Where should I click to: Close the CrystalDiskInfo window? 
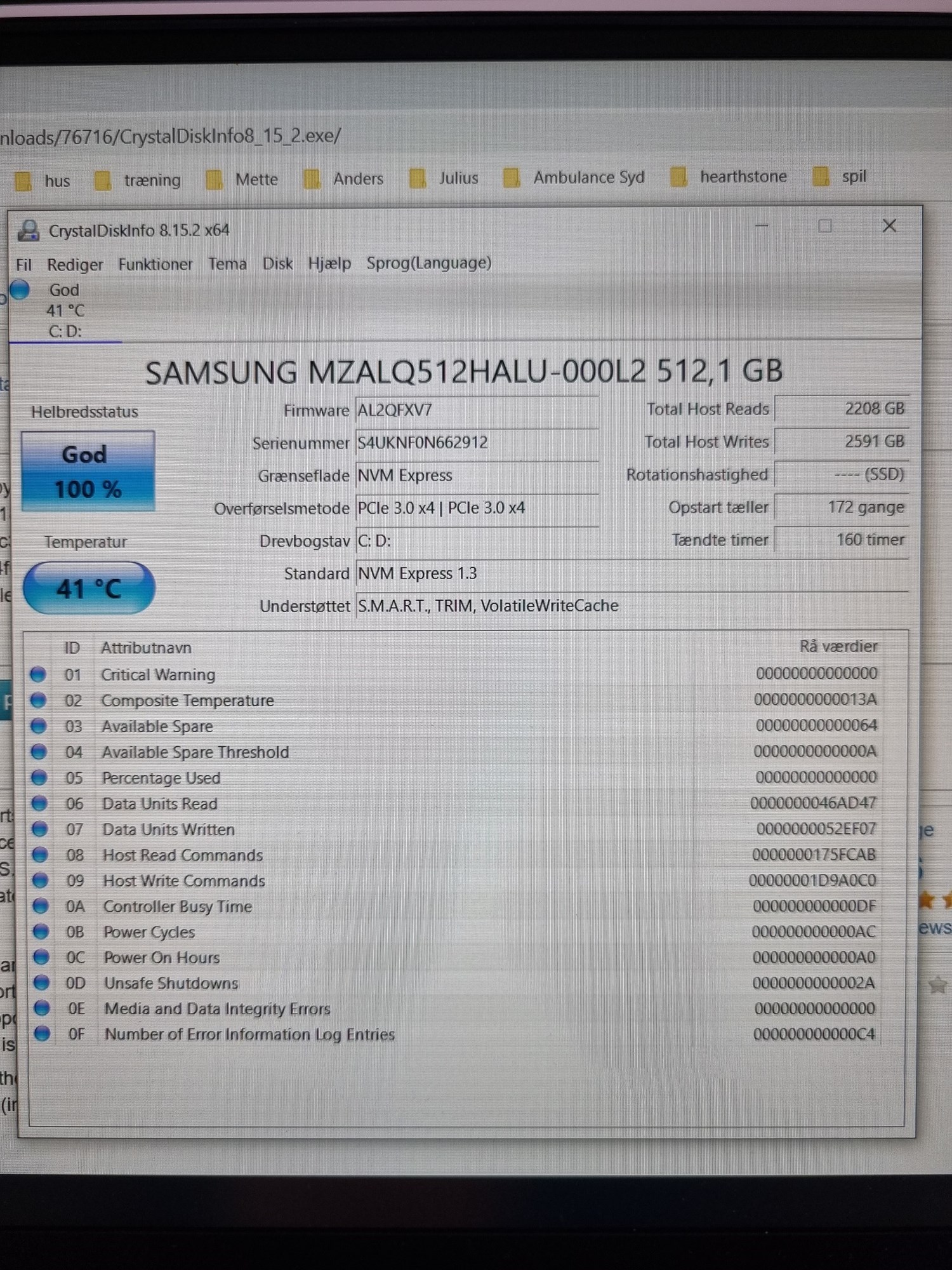coord(889,226)
